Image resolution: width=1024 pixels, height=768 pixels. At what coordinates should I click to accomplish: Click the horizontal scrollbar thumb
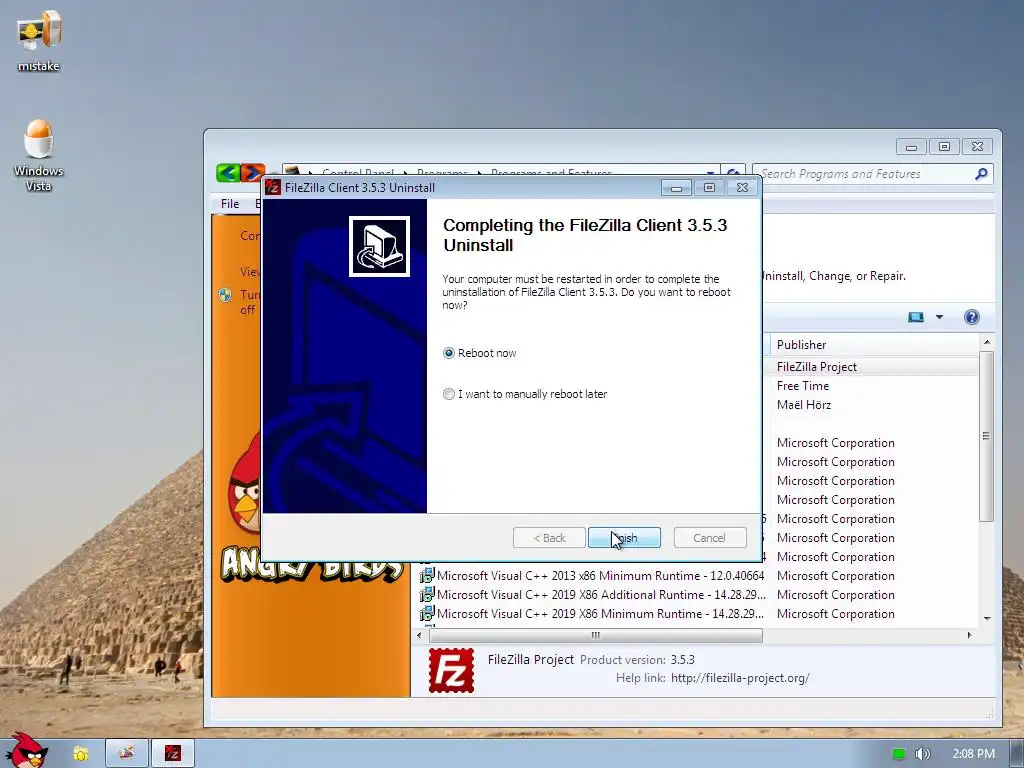596,635
